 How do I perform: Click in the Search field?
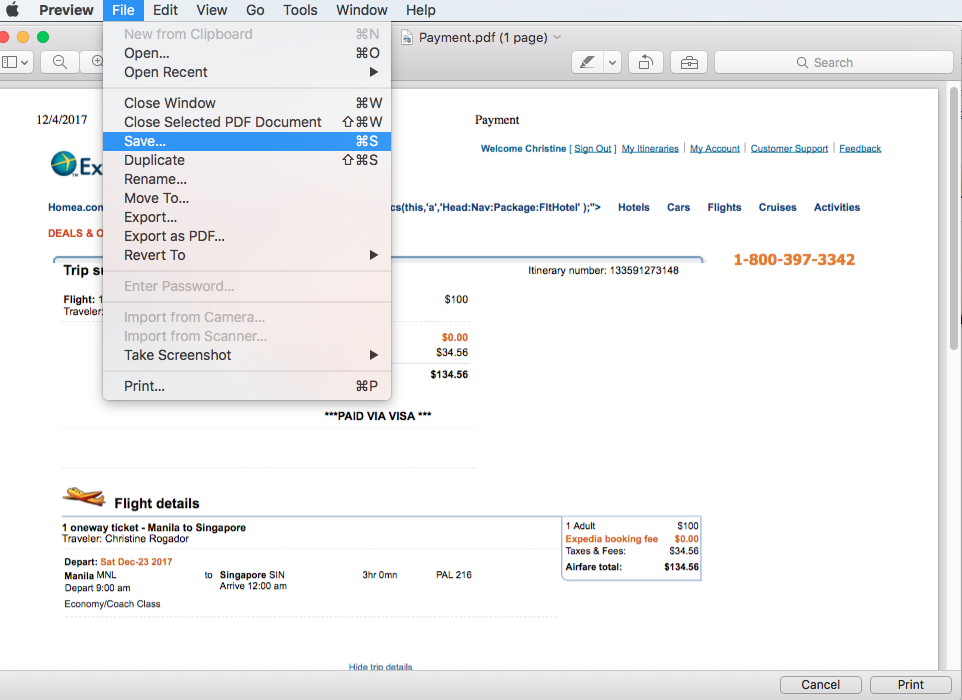pyautogui.click(x=833, y=63)
